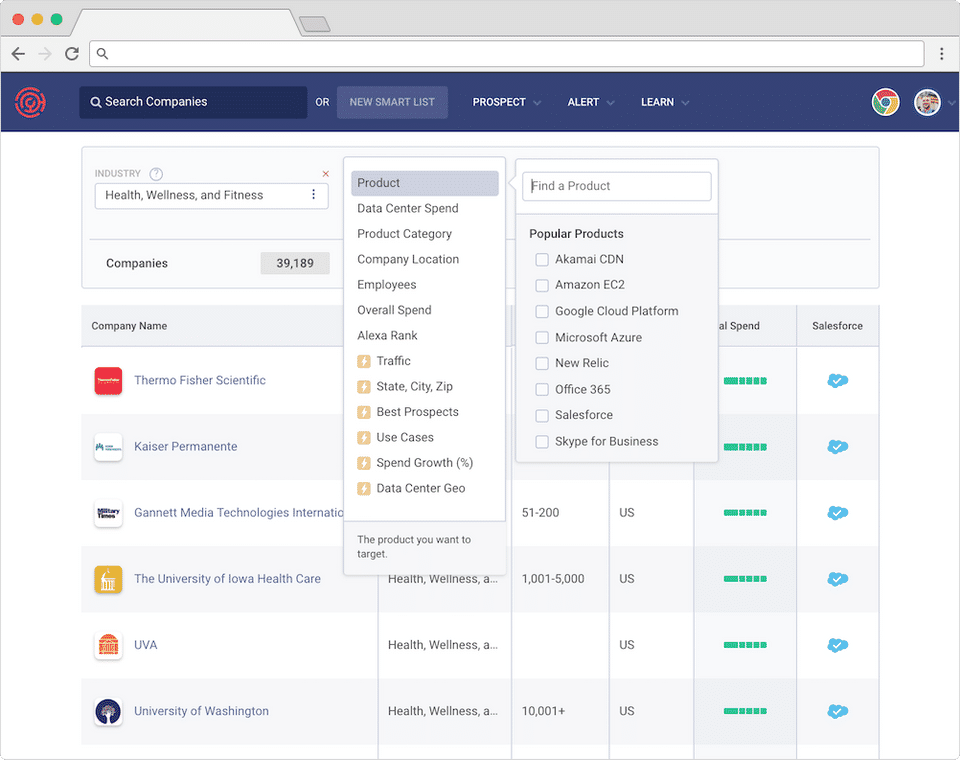Open the Chrome extension icon in header
Viewport: 960px width, 760px height.
point(885,102)
